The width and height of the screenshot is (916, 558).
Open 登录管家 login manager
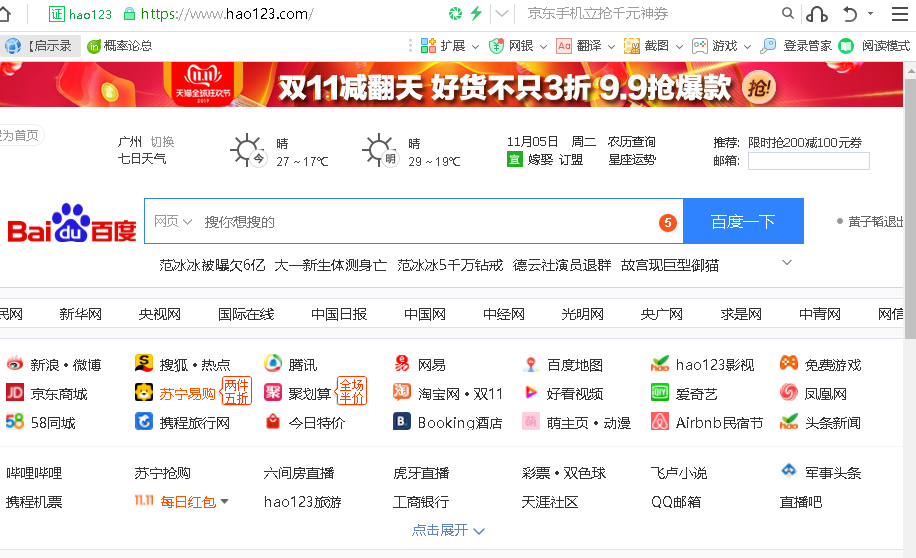click(796, 46)
